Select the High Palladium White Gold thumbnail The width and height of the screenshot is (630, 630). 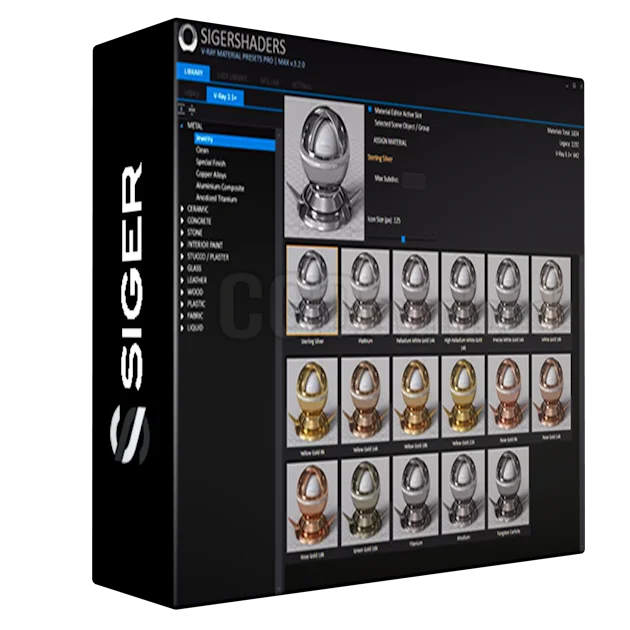point(463,293)
